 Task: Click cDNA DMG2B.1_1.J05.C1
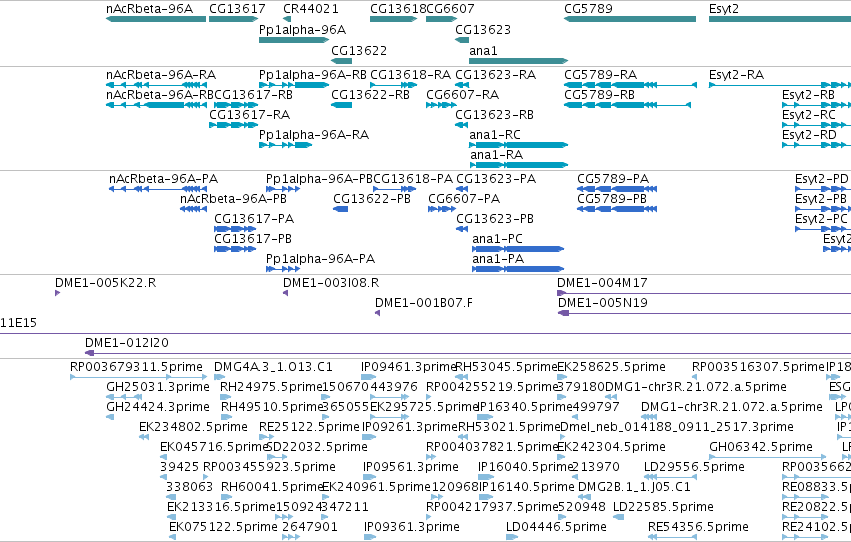pyautogui.click(x=584, y=497)
